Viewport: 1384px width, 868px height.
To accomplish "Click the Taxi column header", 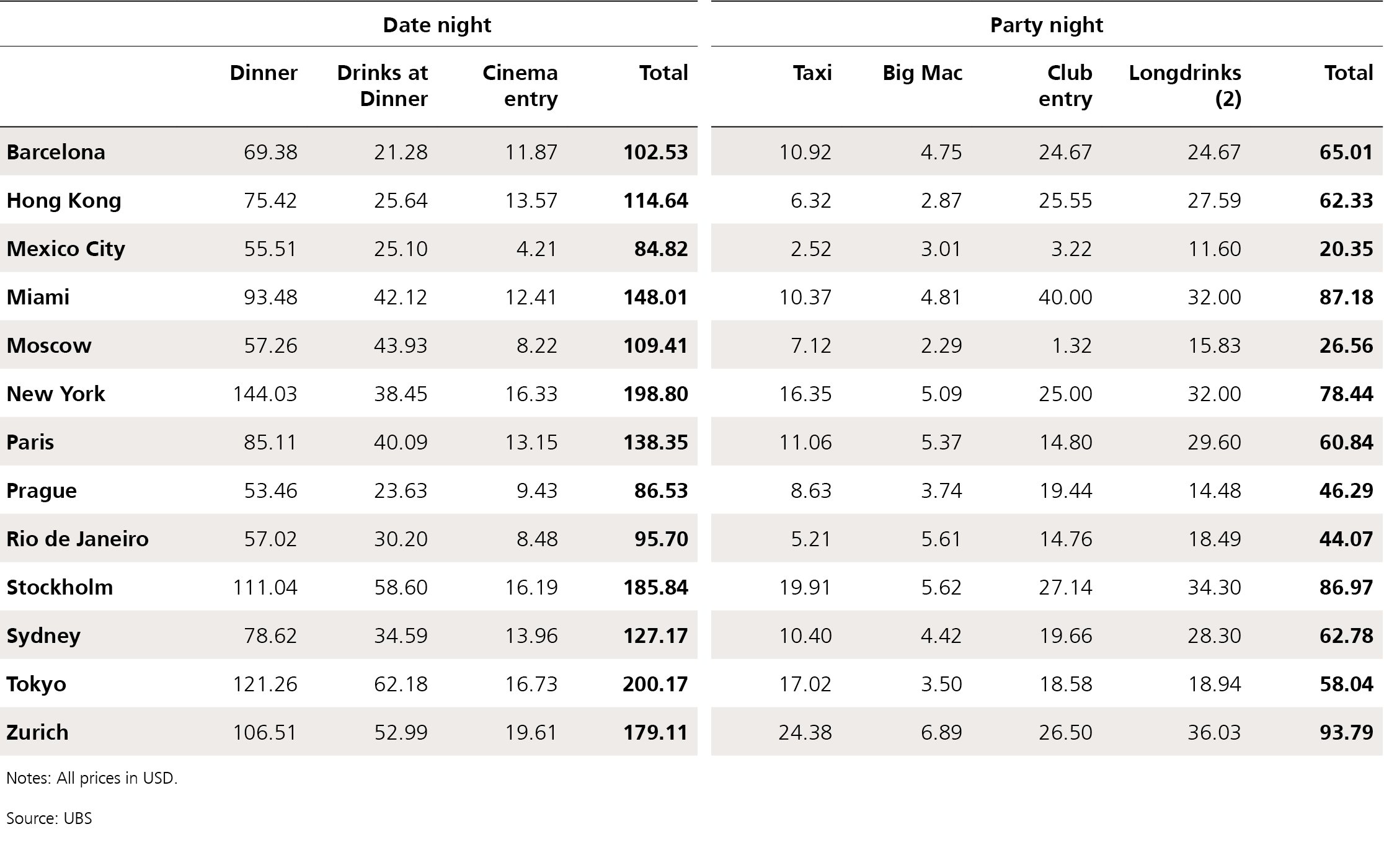I will coord(812,73).
